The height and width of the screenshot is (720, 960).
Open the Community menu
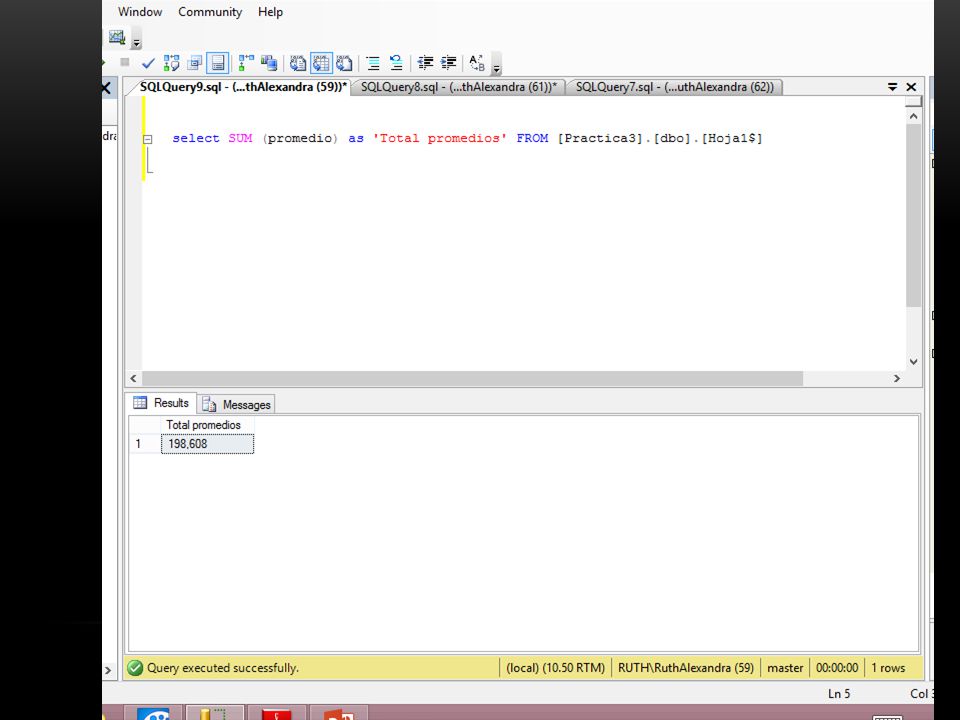pyautogui.click(x=210, y=12)
